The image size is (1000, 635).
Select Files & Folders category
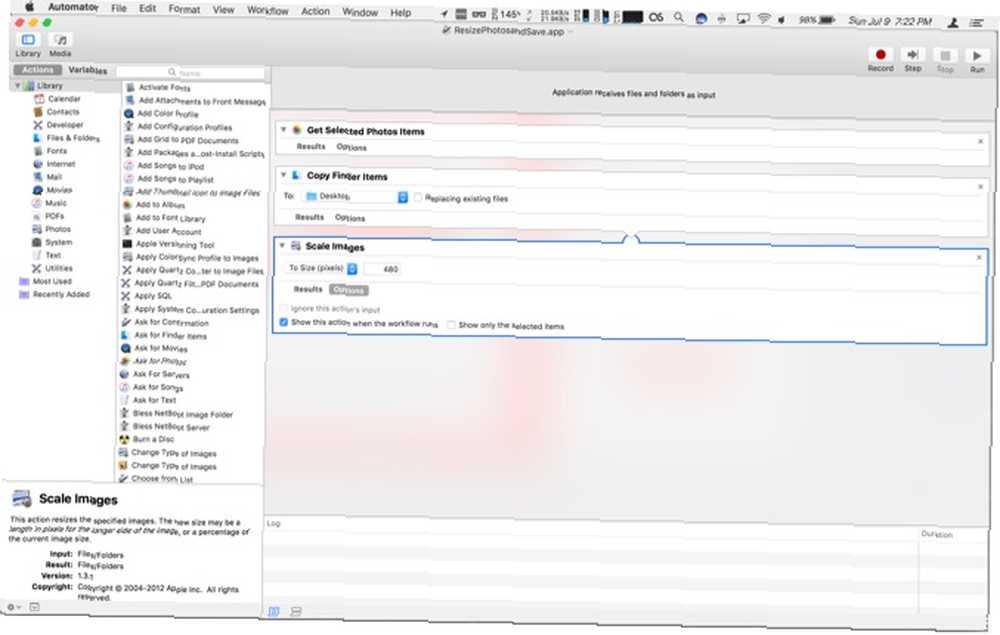(73, 138)
